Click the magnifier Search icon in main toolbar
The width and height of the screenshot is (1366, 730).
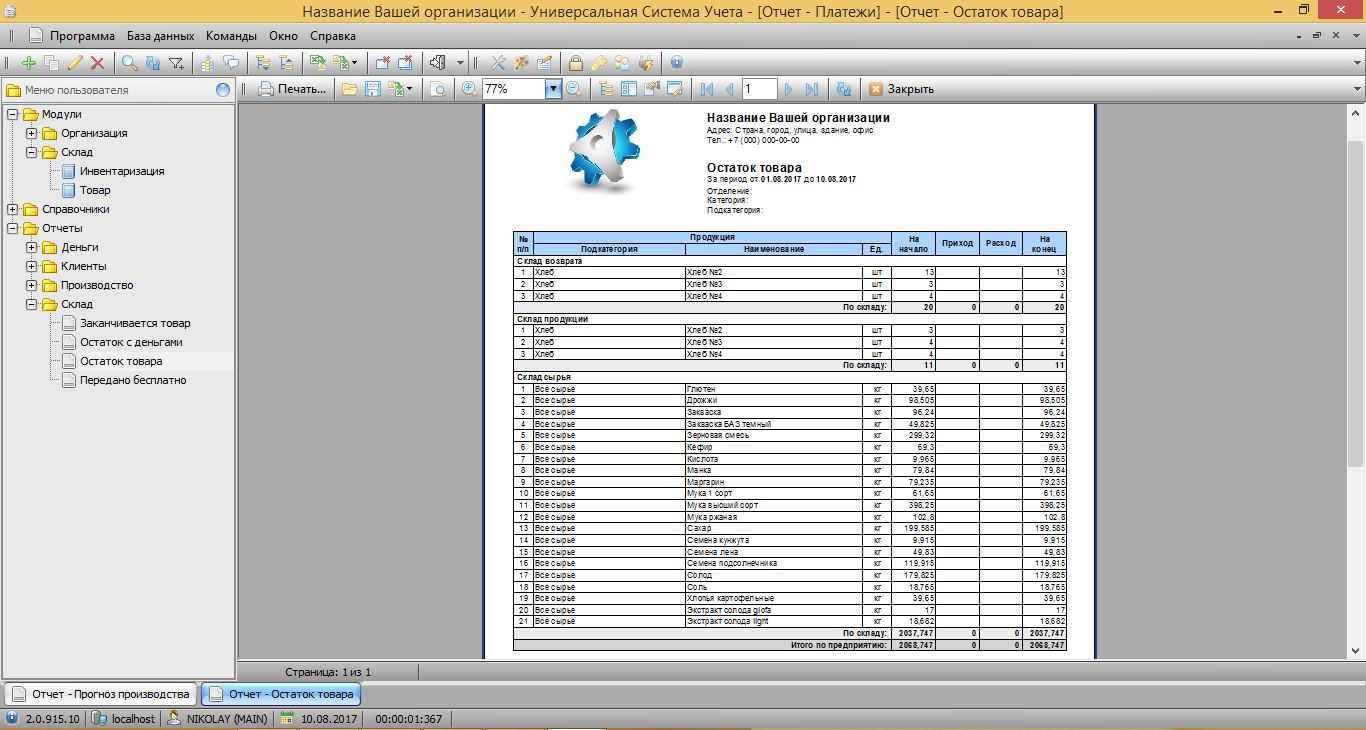pyautogui.click(x=130, y=63)
